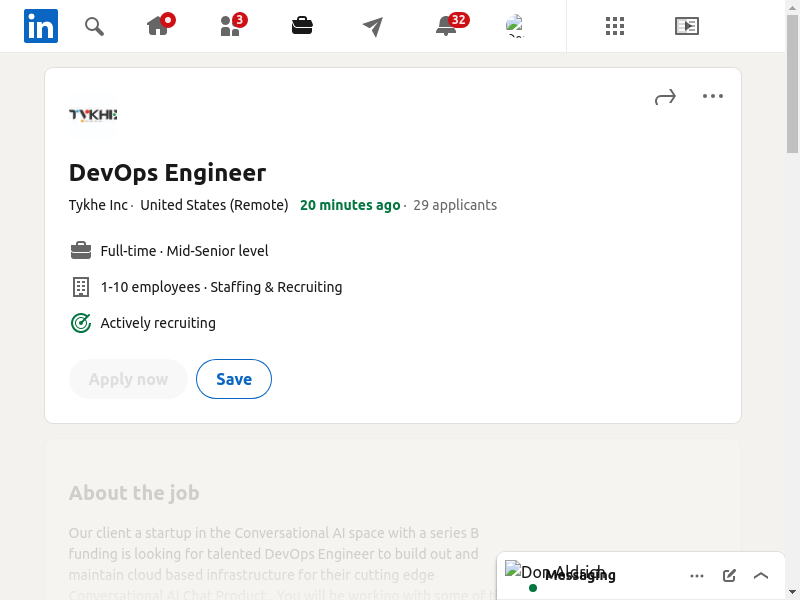
Task: Share the job using arrow icon
Action: pyautogui.click(x=665, y=97)
